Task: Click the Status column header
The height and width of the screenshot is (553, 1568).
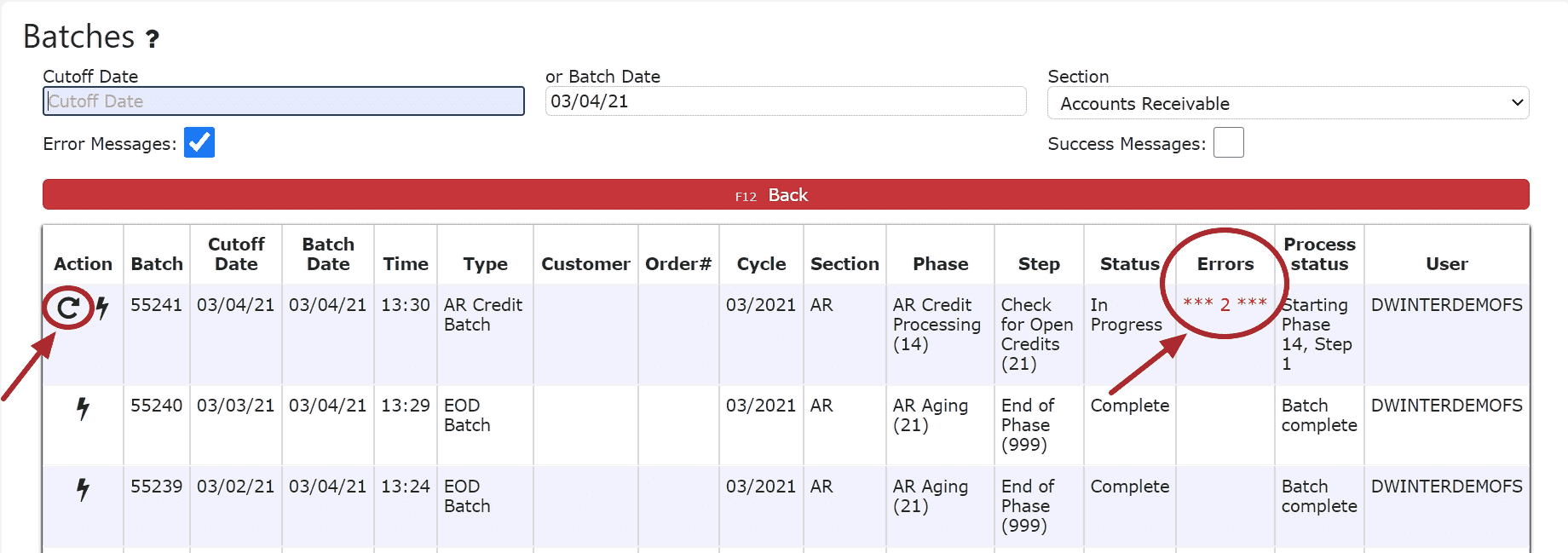Action: coord(1129,264)
